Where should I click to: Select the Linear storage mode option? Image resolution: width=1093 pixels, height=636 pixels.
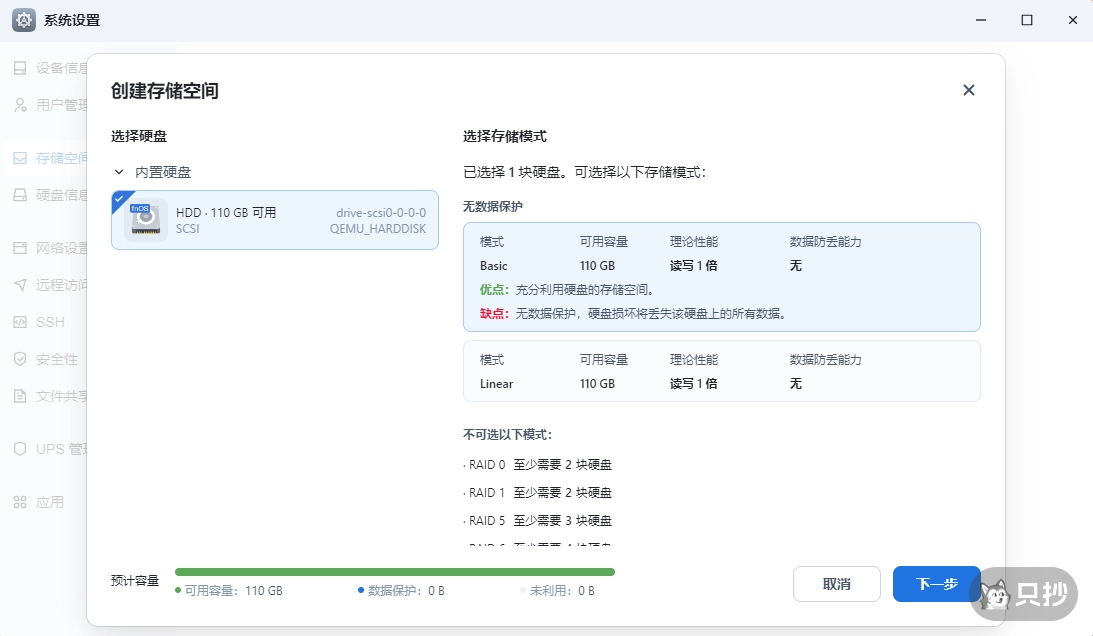[721, 371]
